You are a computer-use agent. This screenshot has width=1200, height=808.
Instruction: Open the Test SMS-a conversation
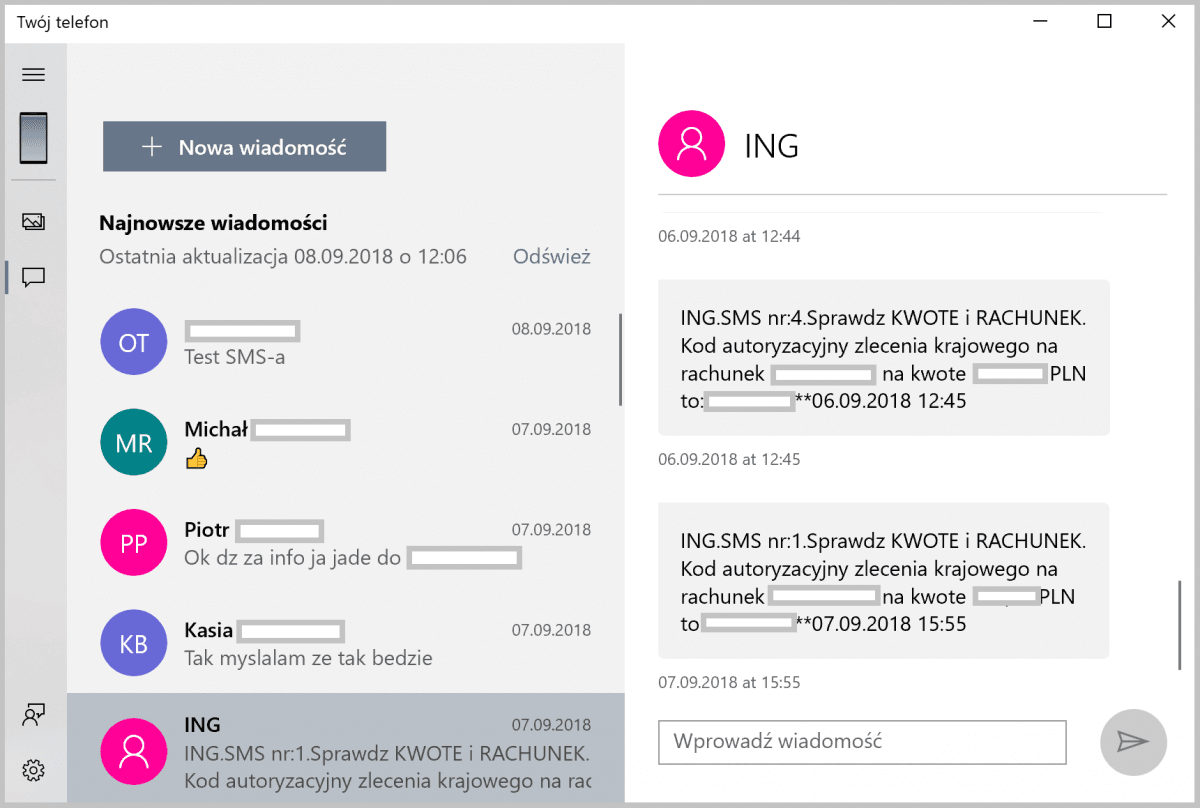coord(346,342)
